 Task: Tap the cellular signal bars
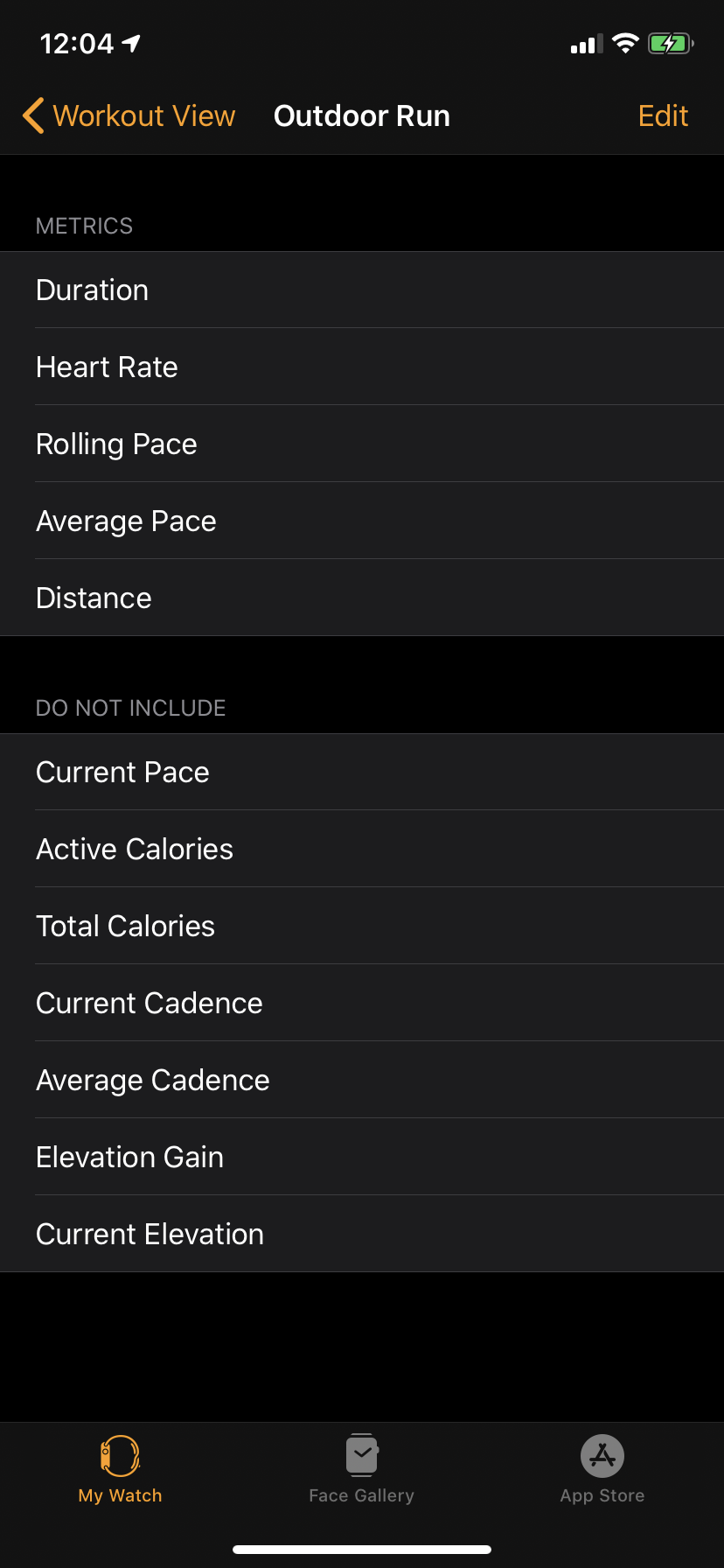pos(586,45)
